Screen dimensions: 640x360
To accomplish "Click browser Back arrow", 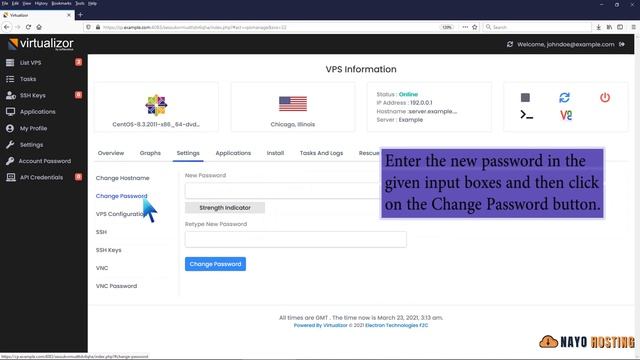I will (7, 27).
